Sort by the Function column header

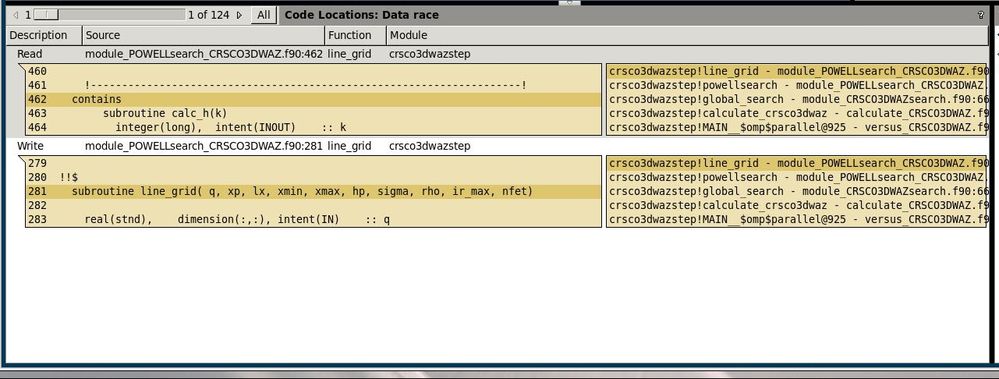pyautogui.click(x=356, y=35)
